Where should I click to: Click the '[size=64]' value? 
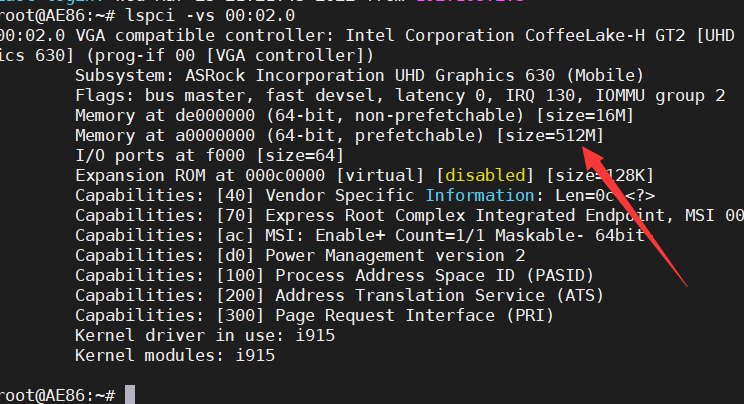(x=300, y=156)
